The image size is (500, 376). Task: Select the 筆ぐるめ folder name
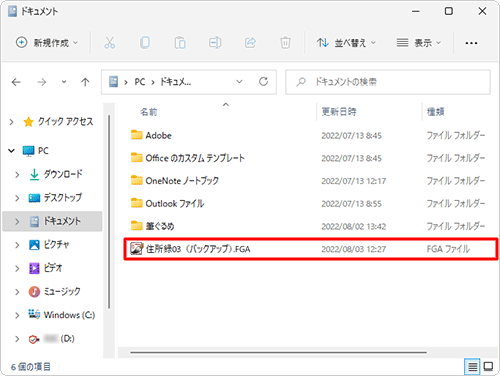160,226
